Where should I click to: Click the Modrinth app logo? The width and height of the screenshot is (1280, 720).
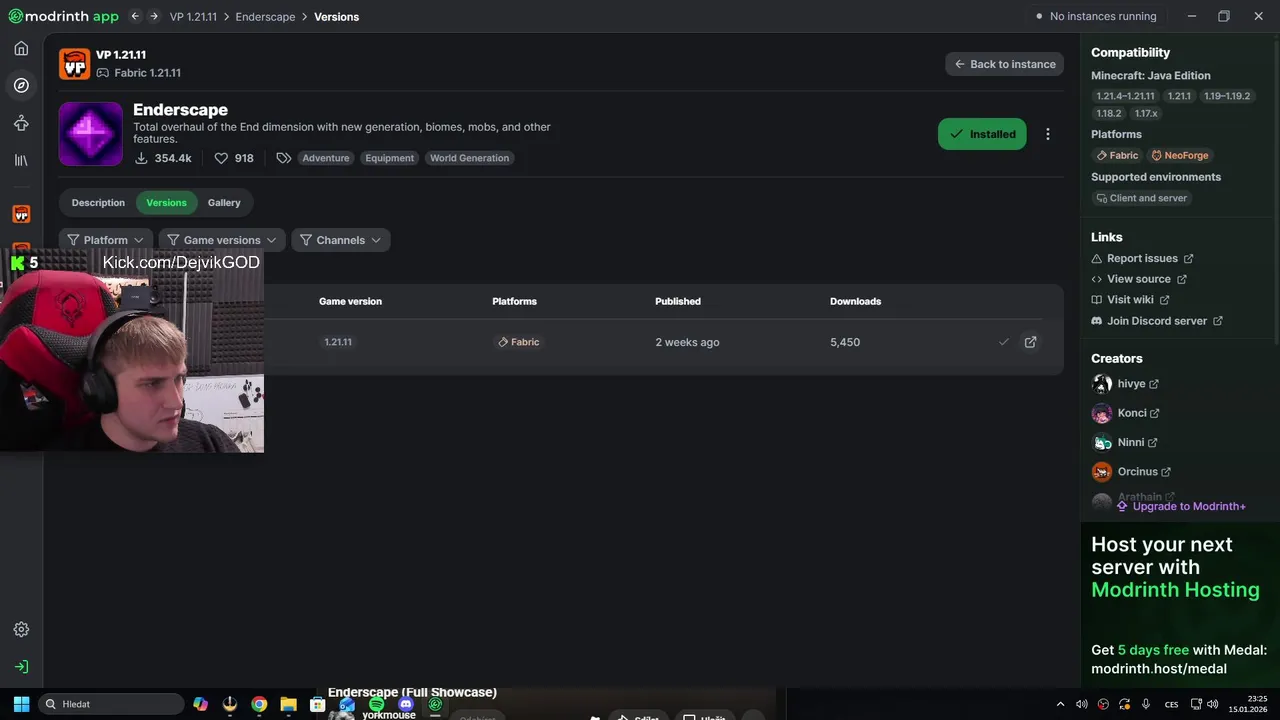click(63, 16)
